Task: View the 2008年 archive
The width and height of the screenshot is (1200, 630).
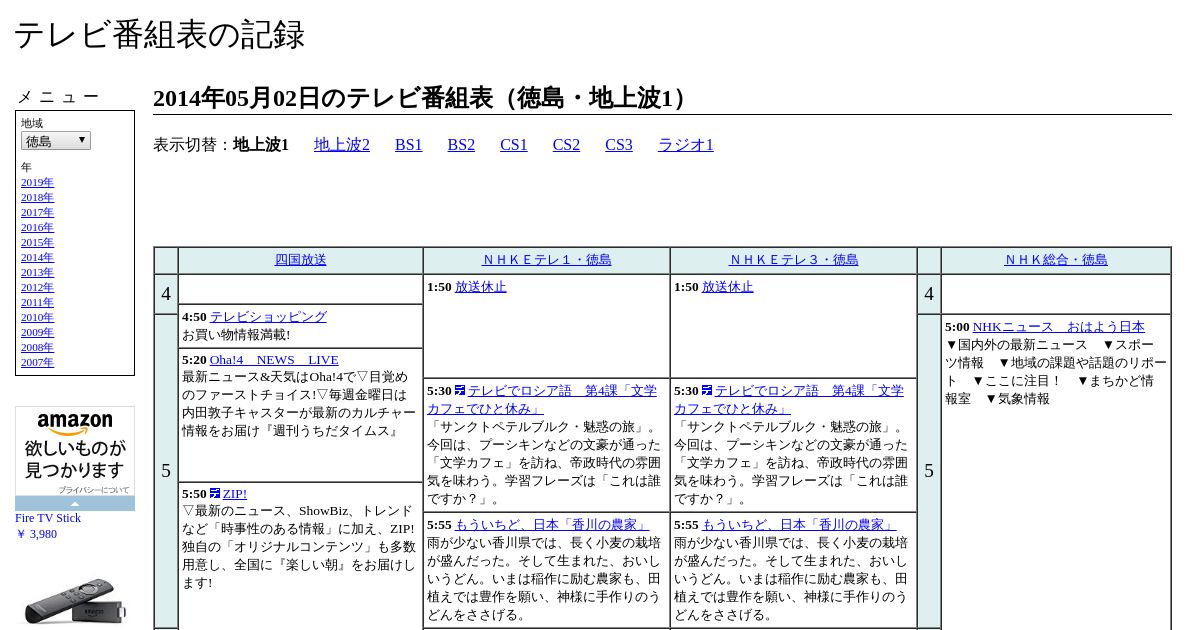Action: [37, 348]
